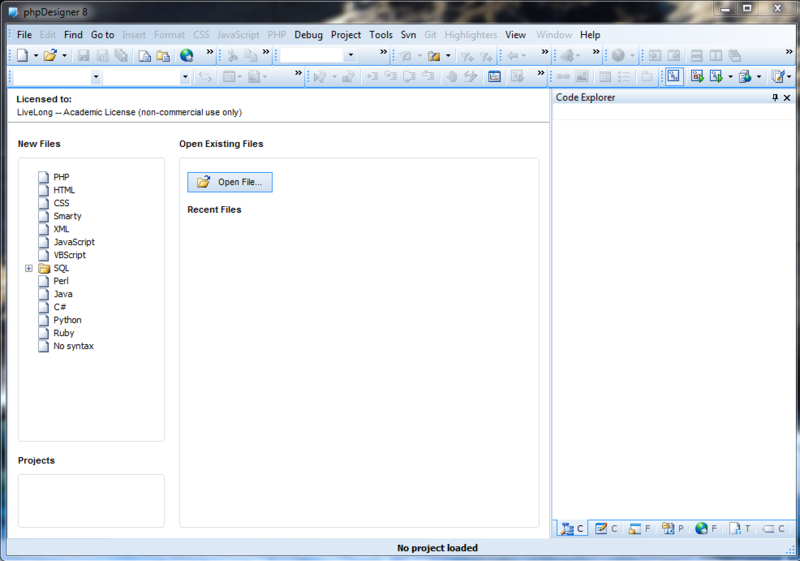Click the top toolbar combo box text field
This screenshot has height=561, width=800.
coord(312,55)
